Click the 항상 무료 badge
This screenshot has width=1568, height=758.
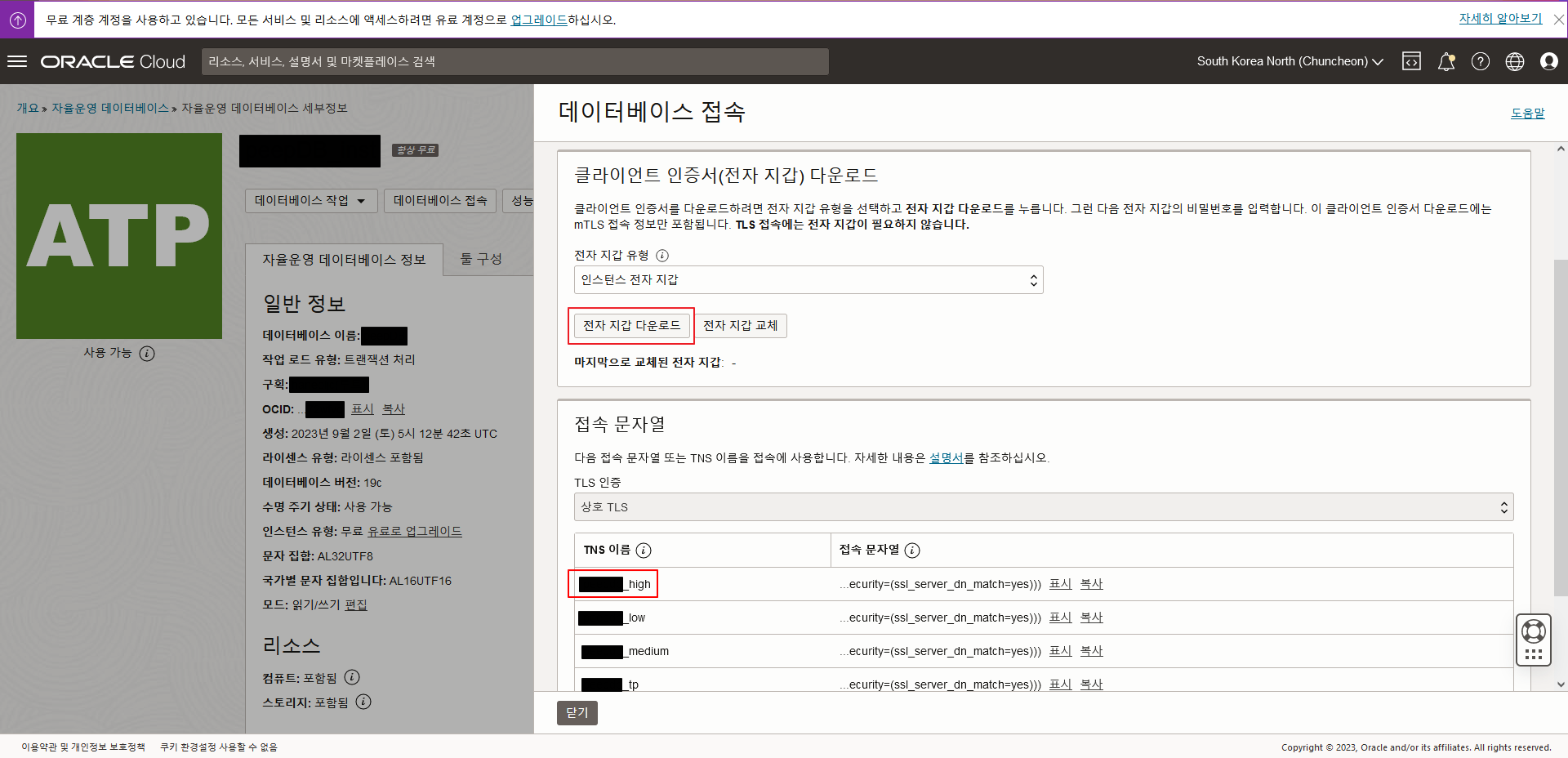coord(416,150)
